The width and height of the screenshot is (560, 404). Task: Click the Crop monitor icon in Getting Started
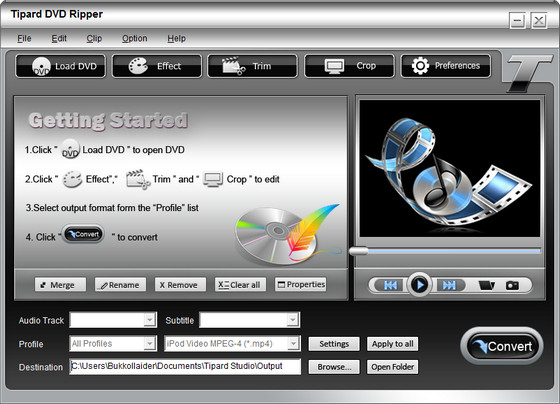click(213, 179)
